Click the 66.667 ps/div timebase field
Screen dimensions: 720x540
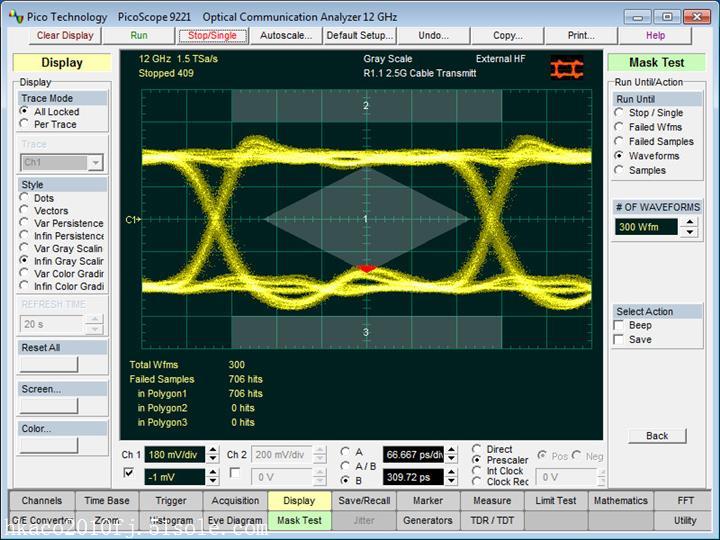click(413, 455)
